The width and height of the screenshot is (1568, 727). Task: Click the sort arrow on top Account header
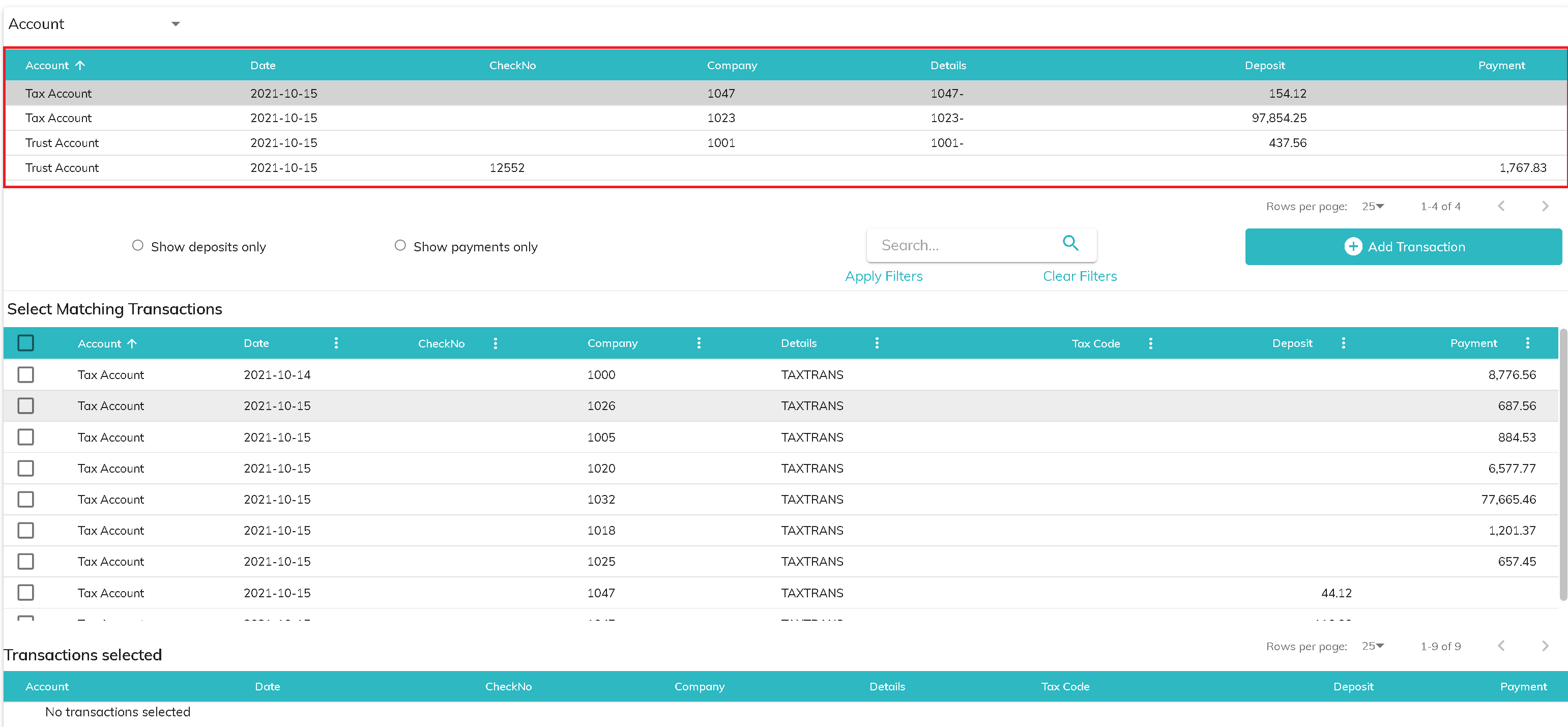coord(80,65)
